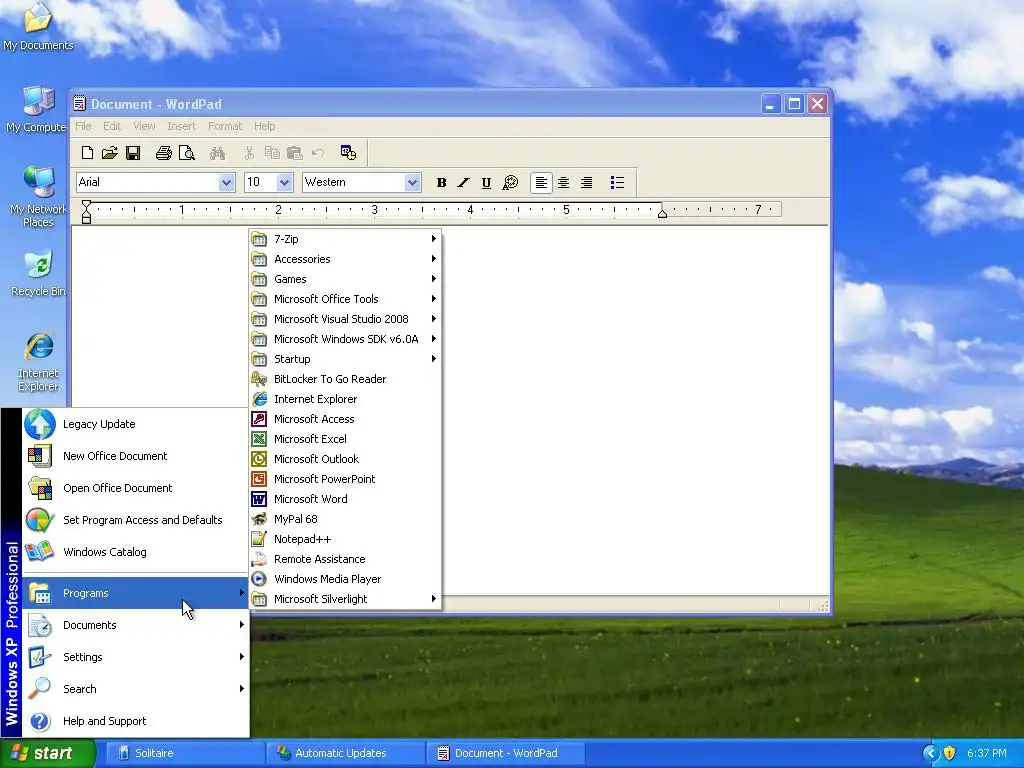
Task: Open the font size 10 dropdown
Action: tap(284, 182)
